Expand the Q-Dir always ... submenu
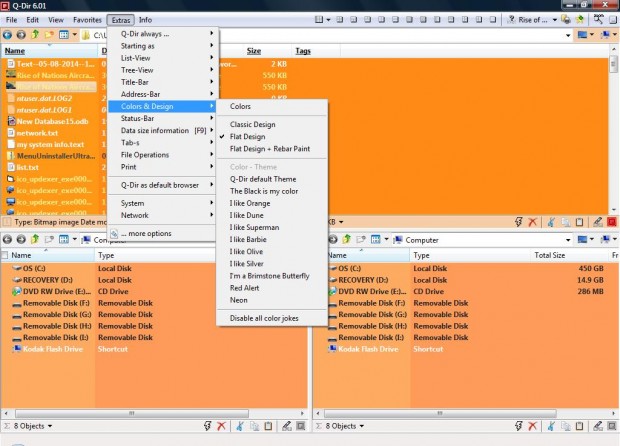The height and width of the screenshot is (446, 620). 162,34
